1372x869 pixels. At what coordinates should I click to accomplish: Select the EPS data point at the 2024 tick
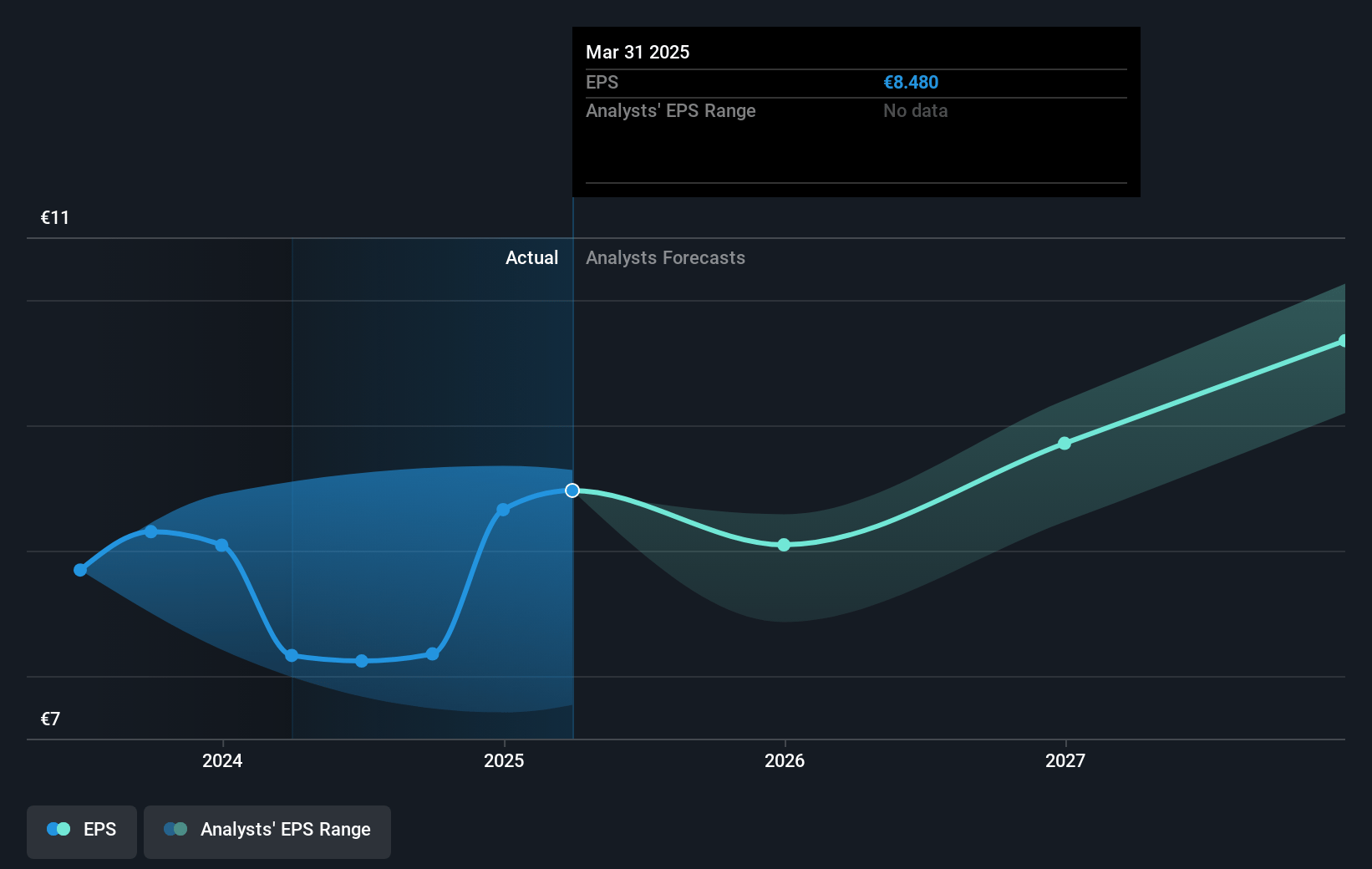[221, 545]
